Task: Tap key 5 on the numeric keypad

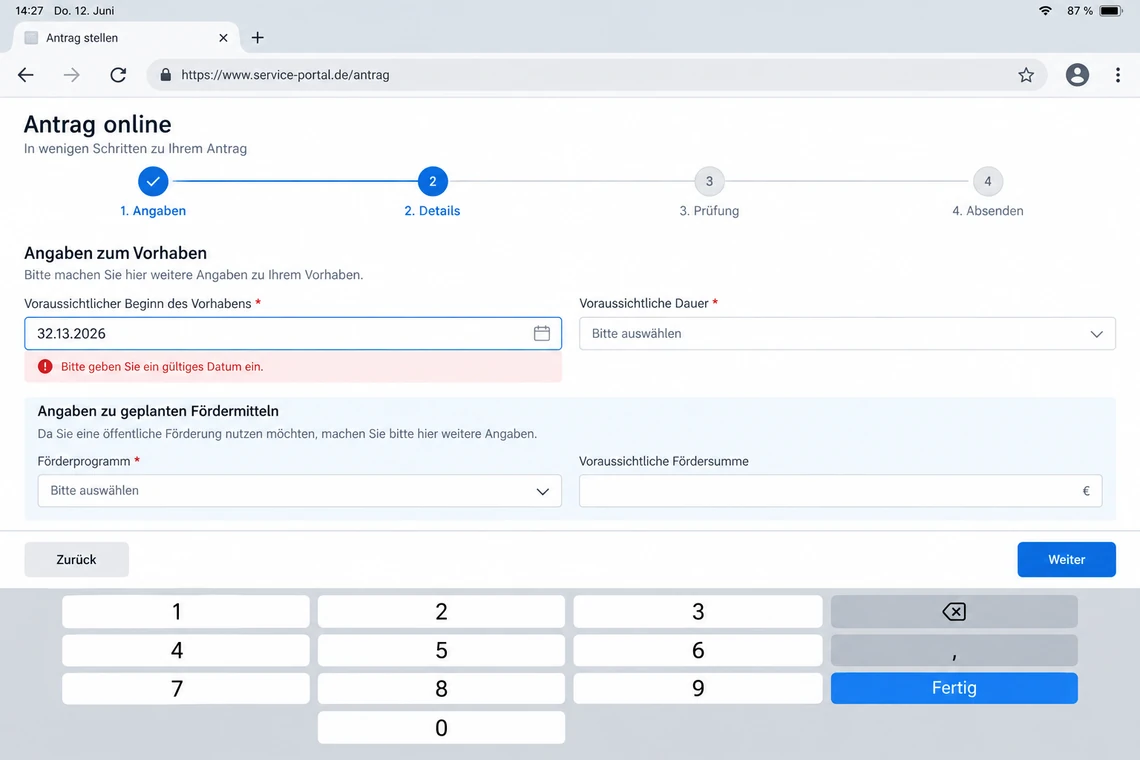Action: tap(441, 650)
